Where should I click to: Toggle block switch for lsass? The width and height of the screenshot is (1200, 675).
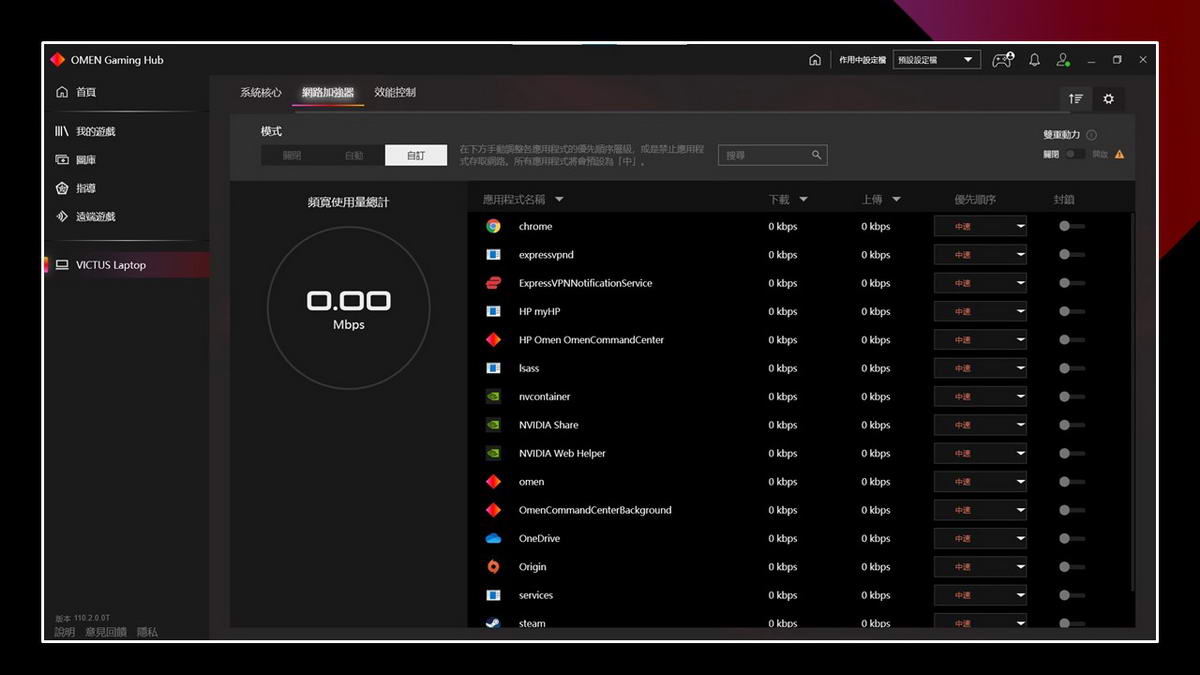(1071, 368)
